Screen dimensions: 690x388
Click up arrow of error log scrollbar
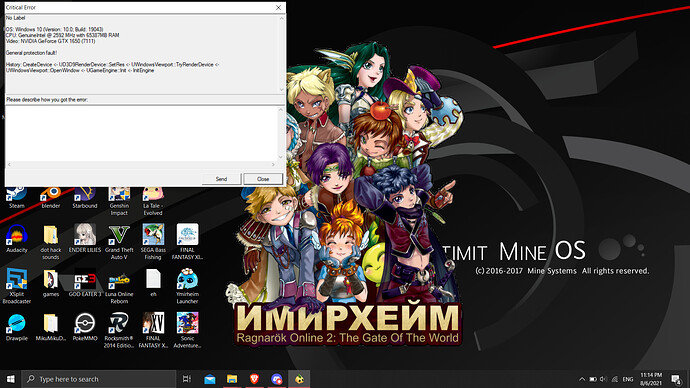click(x=282, y=18)
